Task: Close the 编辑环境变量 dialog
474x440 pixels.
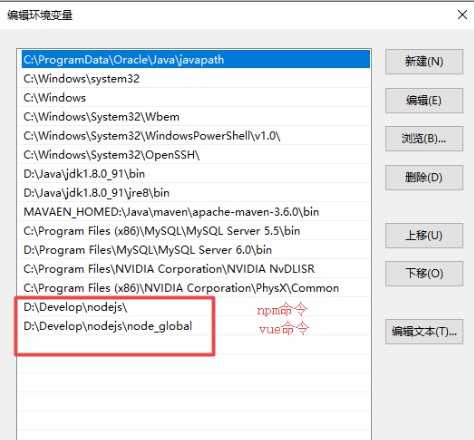Action: tap(462, 15)
